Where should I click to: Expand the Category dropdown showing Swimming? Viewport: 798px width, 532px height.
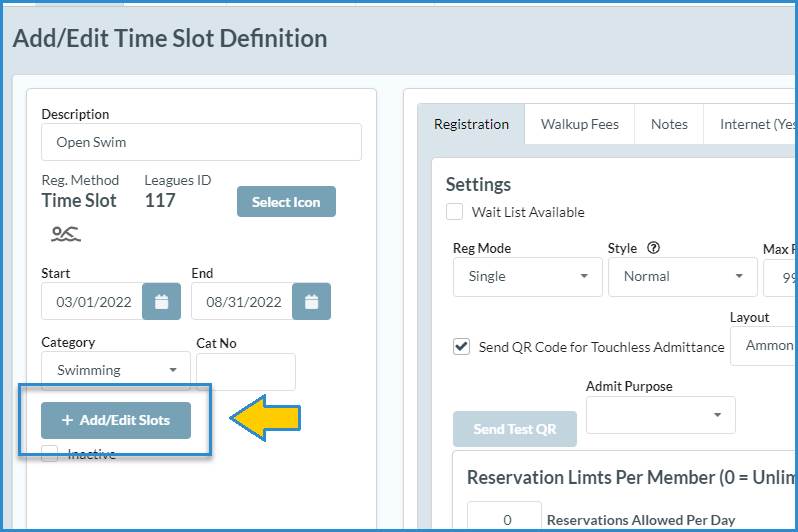pos(115,370)
